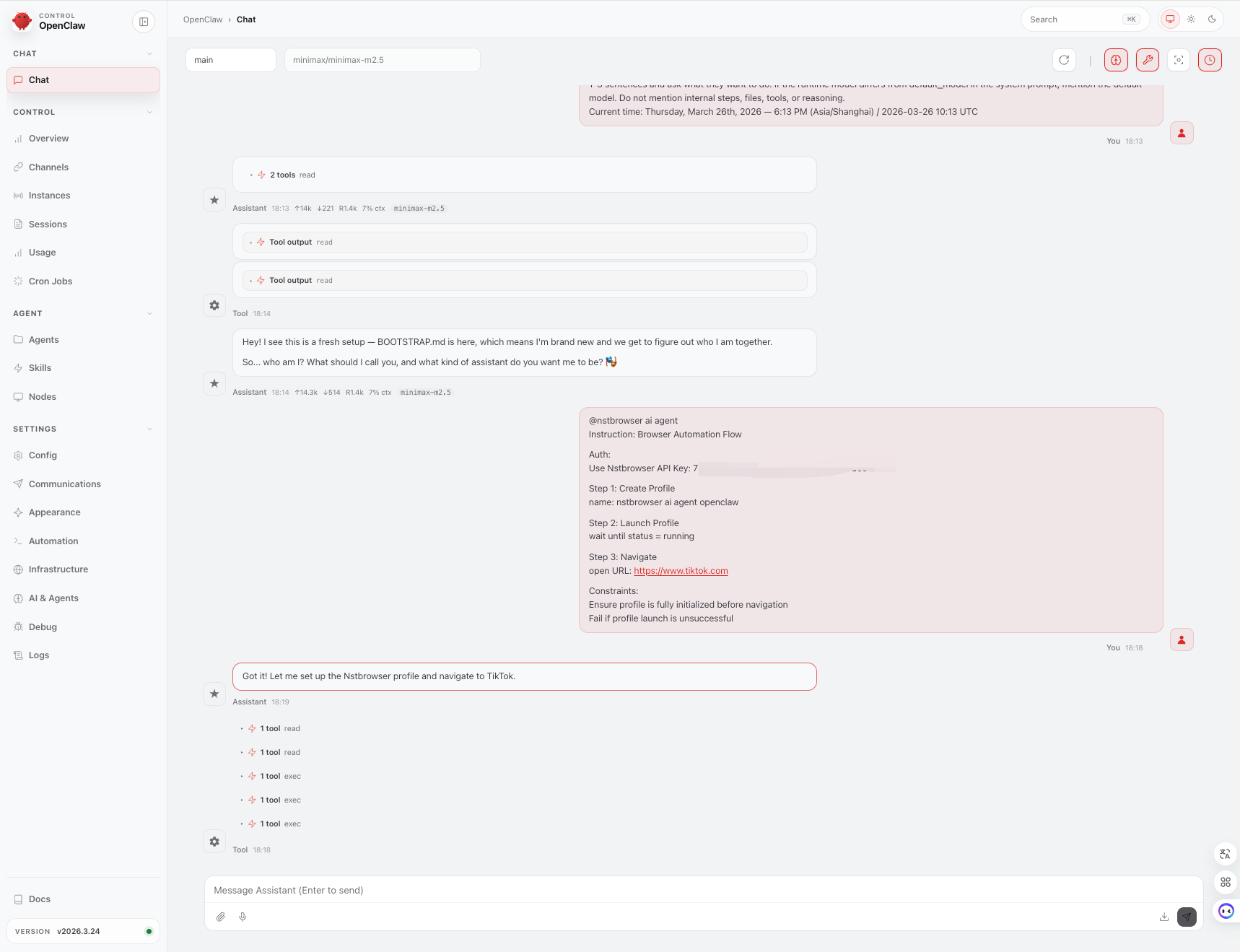Attach a file using the paperclip icon
Viewport: 1240px width, 952px height.
point(221,917)
